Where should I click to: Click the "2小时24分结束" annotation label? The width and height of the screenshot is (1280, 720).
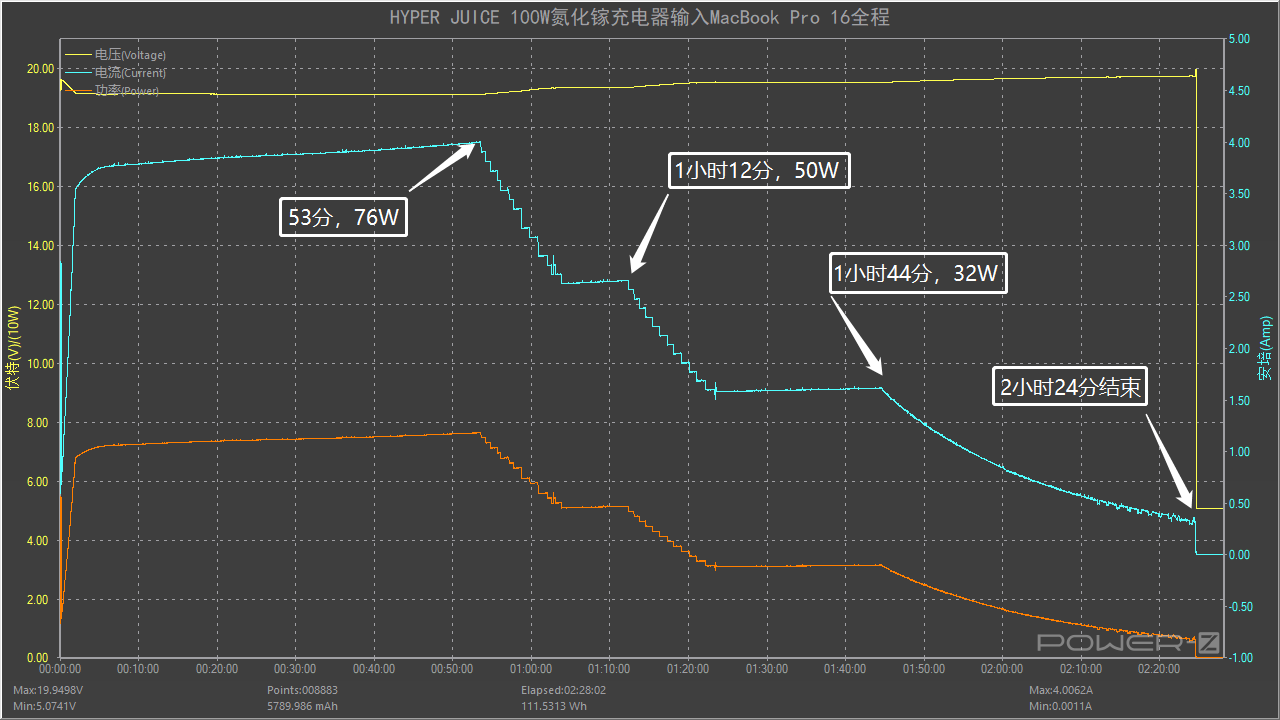tap(1070, 387)
